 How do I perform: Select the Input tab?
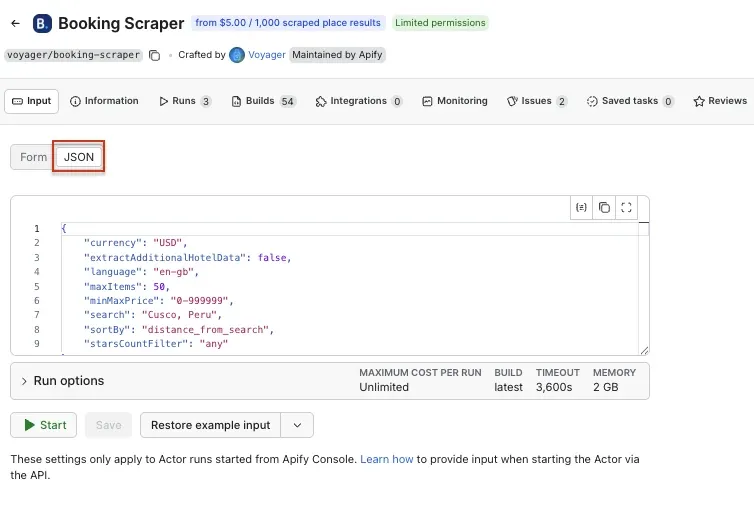click(31, 101)
